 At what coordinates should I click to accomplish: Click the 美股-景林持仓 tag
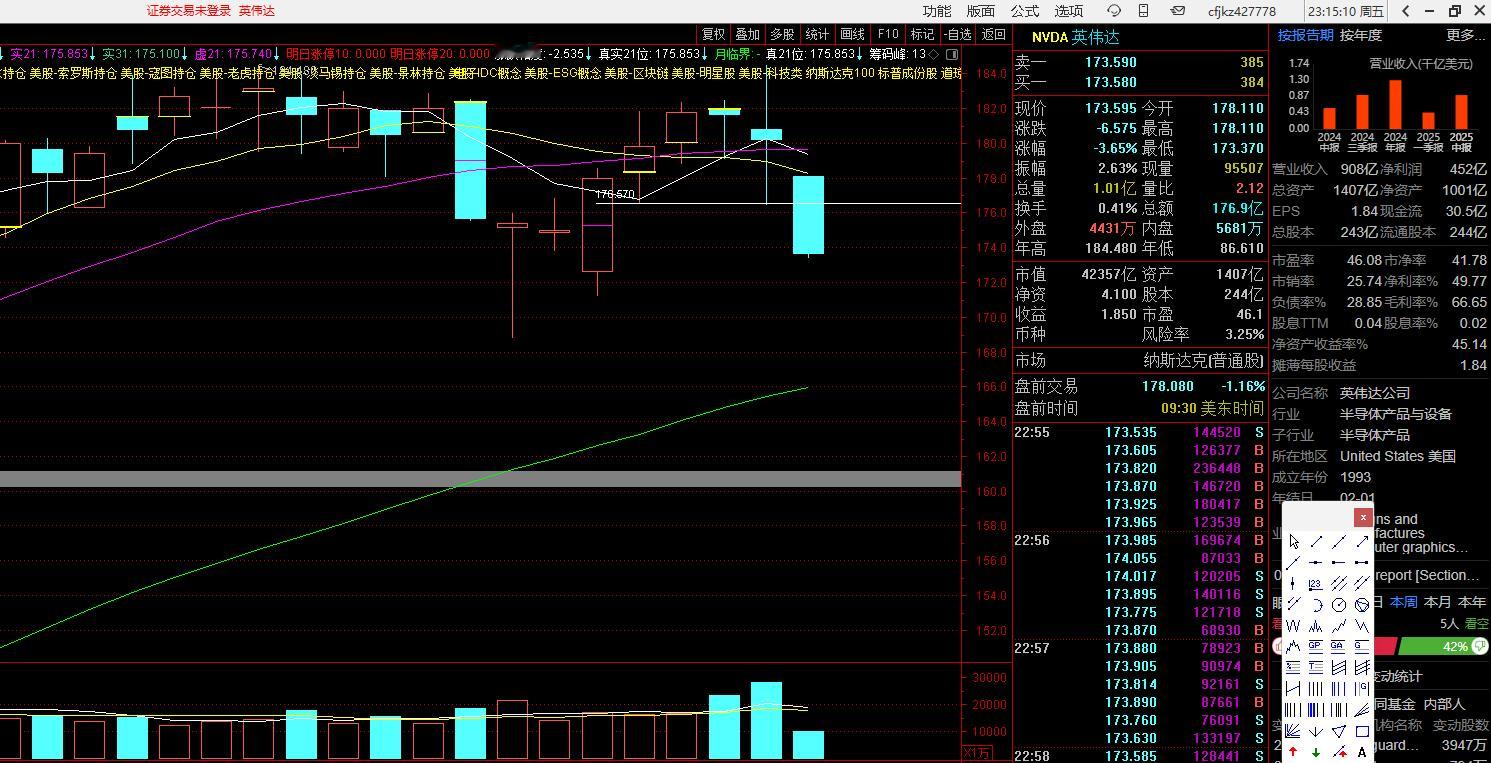[407, 73]
